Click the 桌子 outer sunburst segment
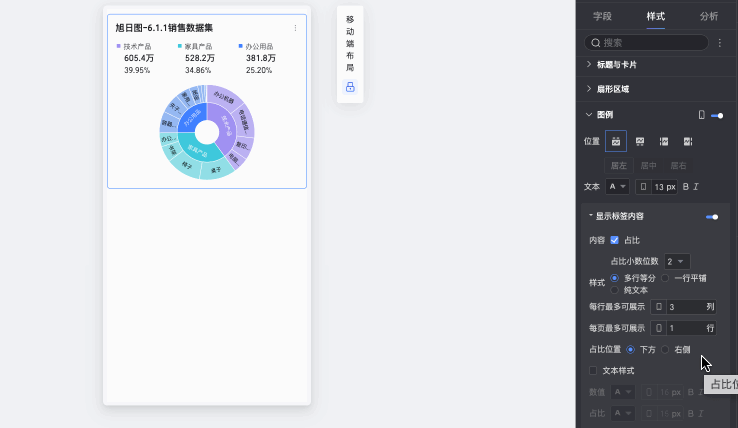This screenshot has width=738, height=428. click(x=216, y=170)
